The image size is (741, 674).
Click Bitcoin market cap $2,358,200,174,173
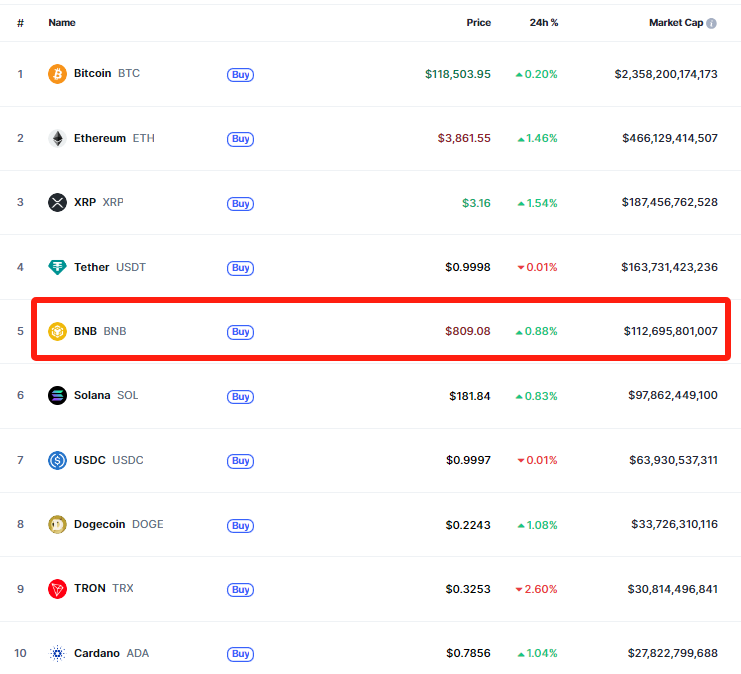666,74
